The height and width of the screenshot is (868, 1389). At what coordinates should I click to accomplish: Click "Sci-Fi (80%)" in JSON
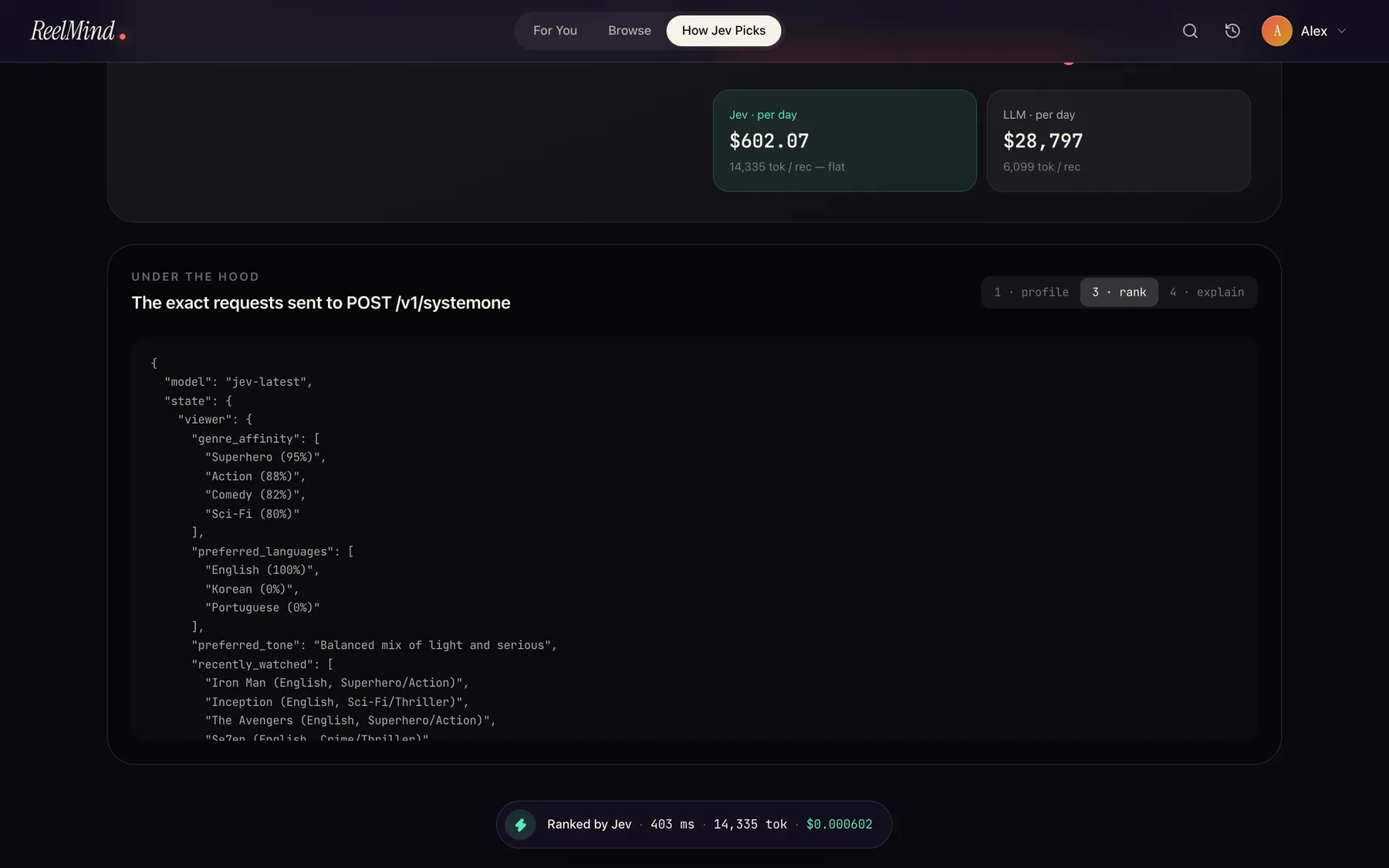coord(252,514)
